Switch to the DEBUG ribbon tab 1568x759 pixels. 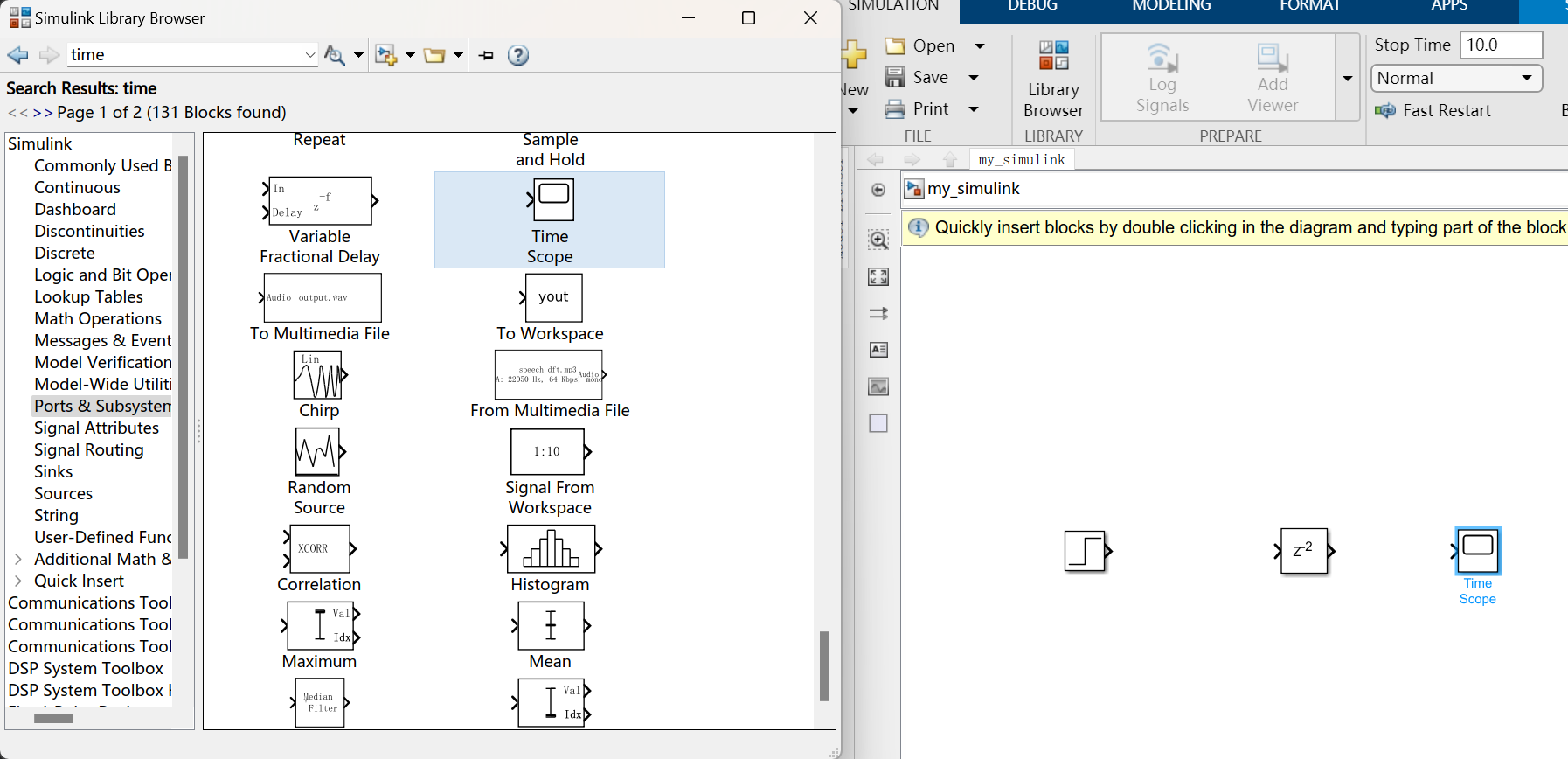(x=1032, y=7)
